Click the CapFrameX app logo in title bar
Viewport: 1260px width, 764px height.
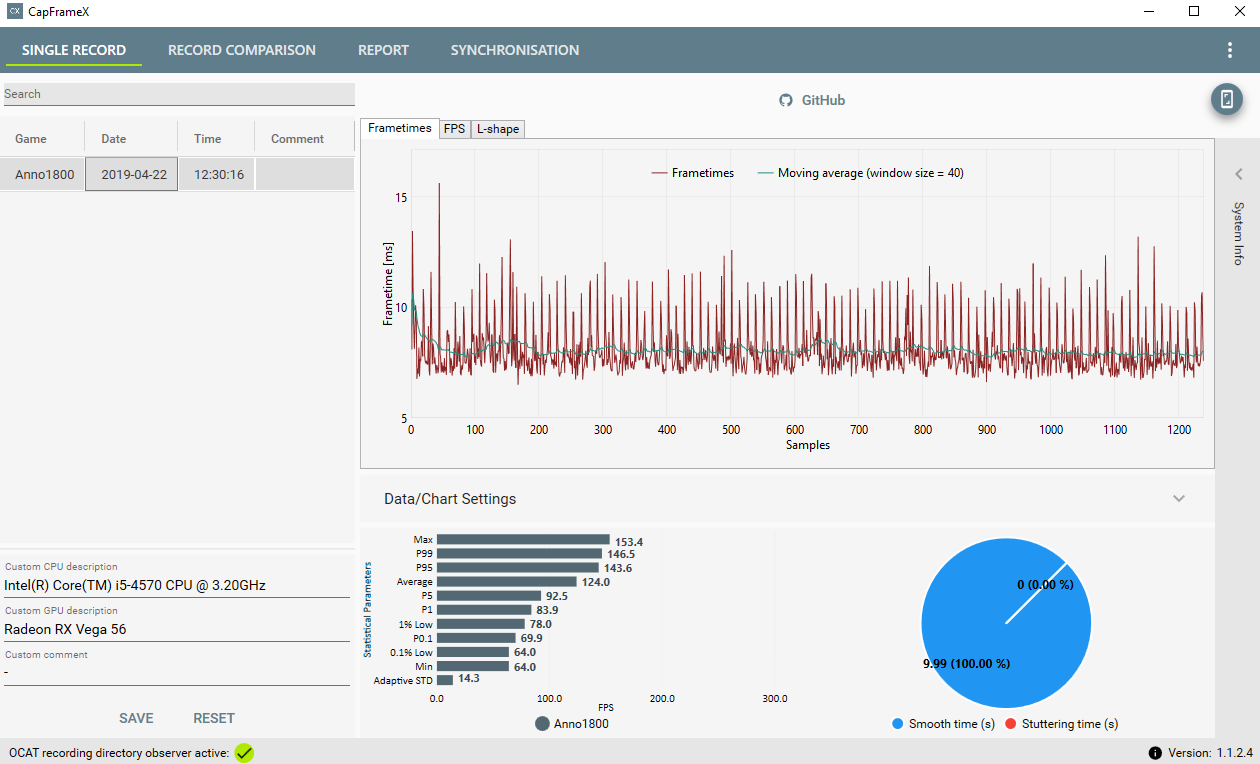pyautogui.click(x=15, y=12)
